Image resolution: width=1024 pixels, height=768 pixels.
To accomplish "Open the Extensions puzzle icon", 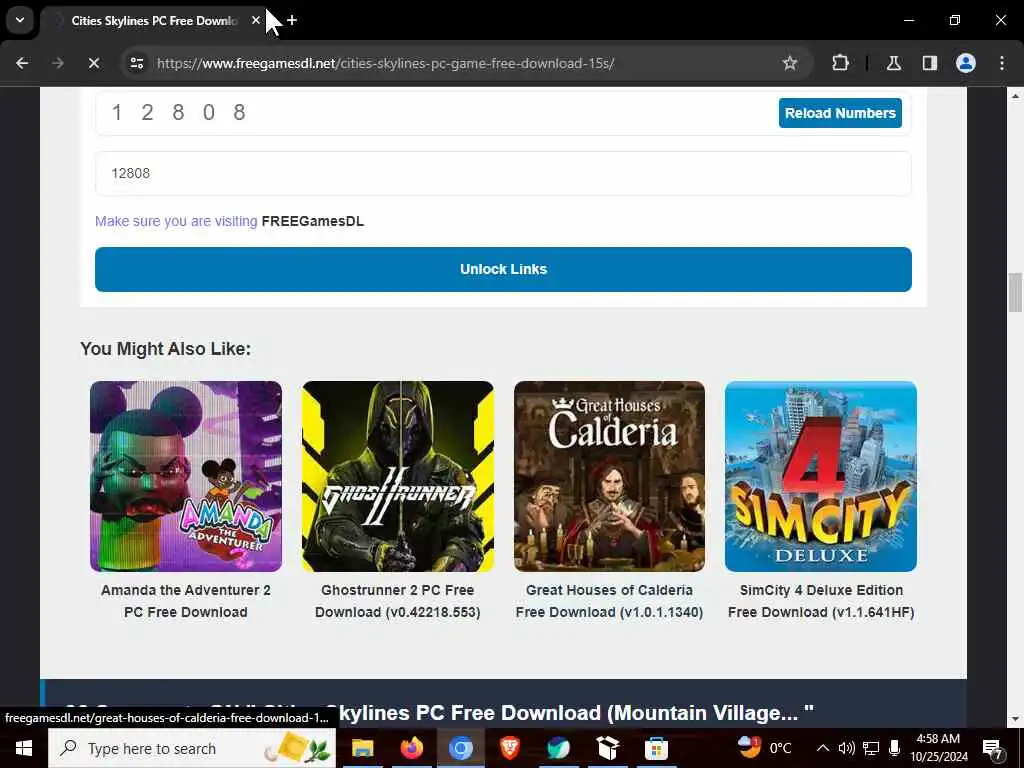I will point(840,63).
